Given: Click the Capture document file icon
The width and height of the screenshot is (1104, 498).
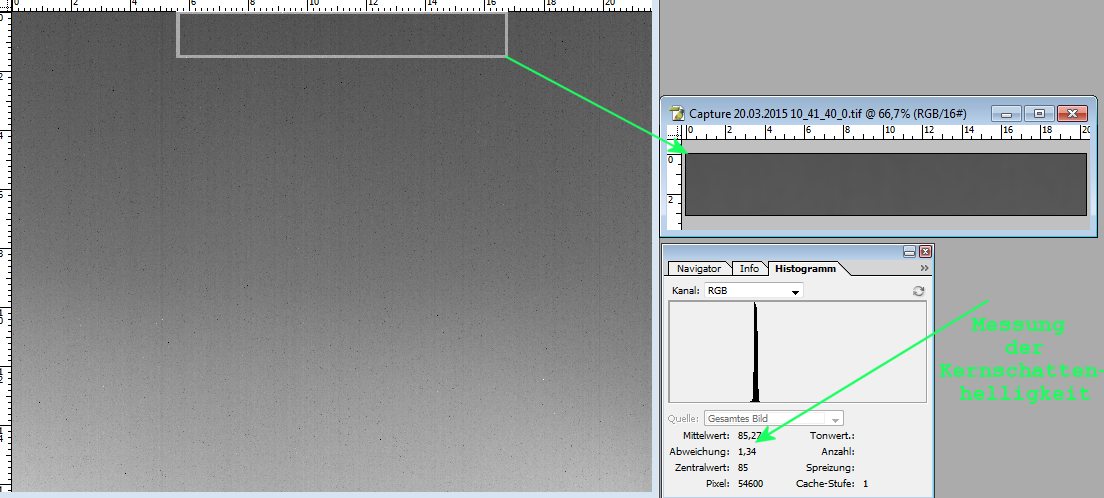Looking at the screenshot, I should click(678, 114).
